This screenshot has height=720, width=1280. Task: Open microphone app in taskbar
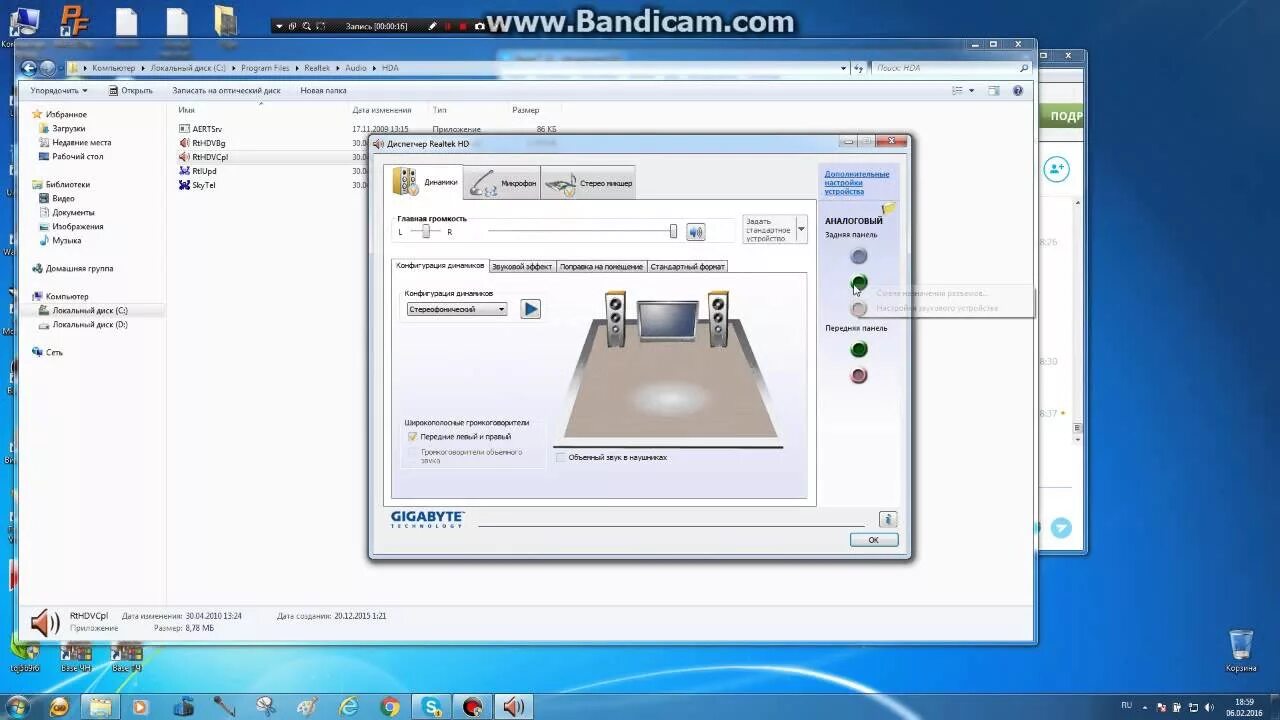(x=224, y=707)
